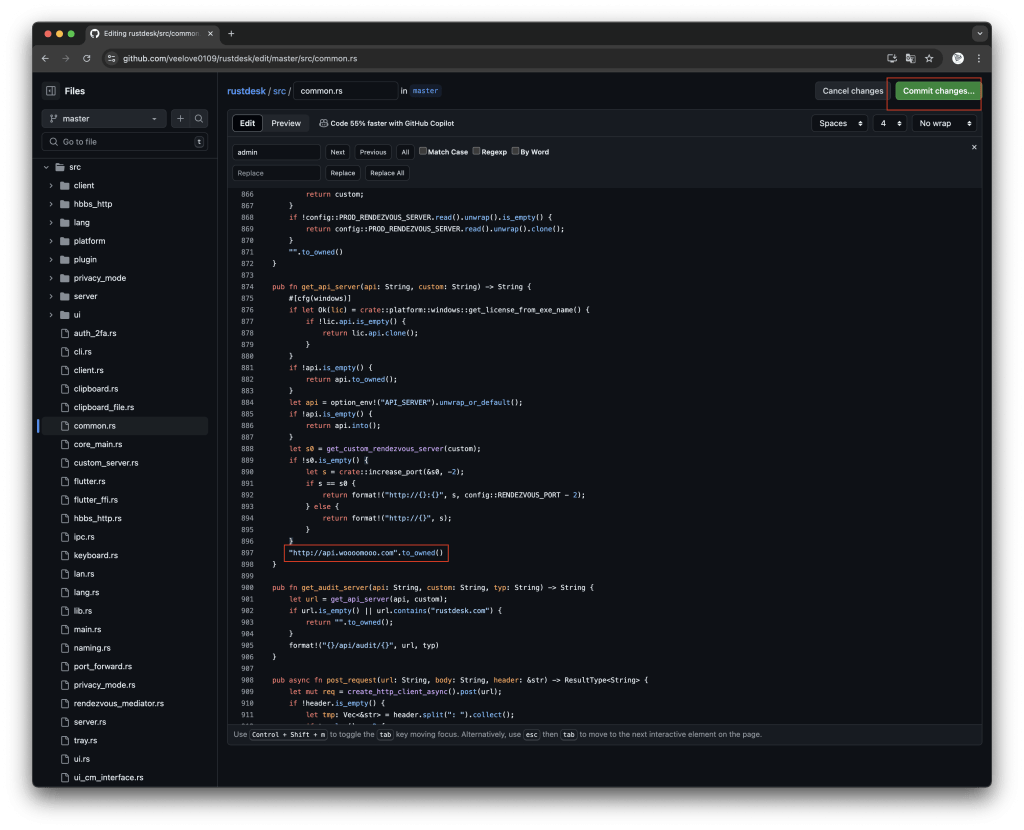This screenshot has width=1024, height=830.
Task: Switch to the Preview tab
Action: [285, 124]
